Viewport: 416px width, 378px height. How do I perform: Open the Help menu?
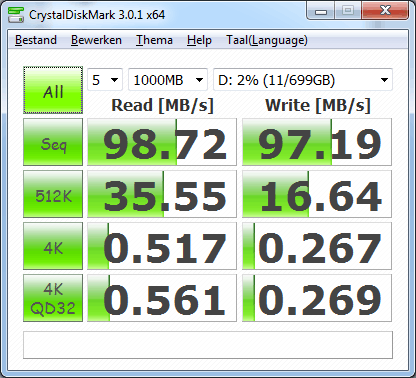[199, 40]
